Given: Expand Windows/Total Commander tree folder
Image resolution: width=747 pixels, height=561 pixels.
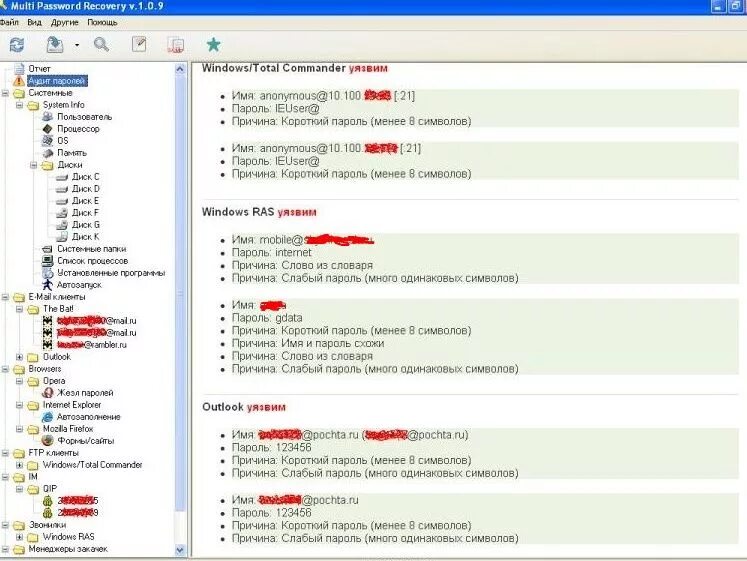Looking at the screenshot, I should tap(20, 465).
